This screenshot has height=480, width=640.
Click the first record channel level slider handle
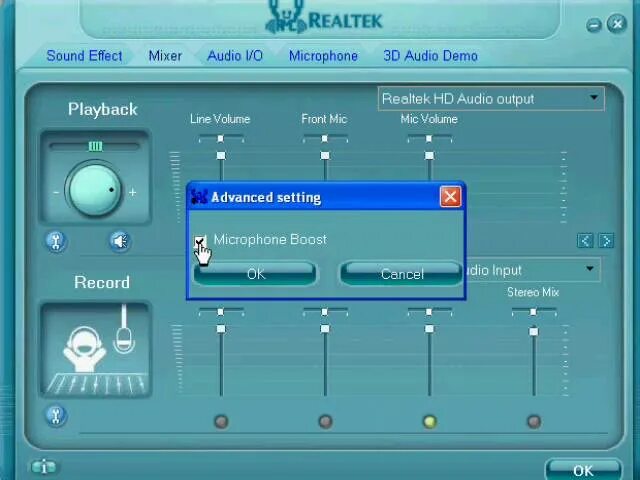(221, 329)
